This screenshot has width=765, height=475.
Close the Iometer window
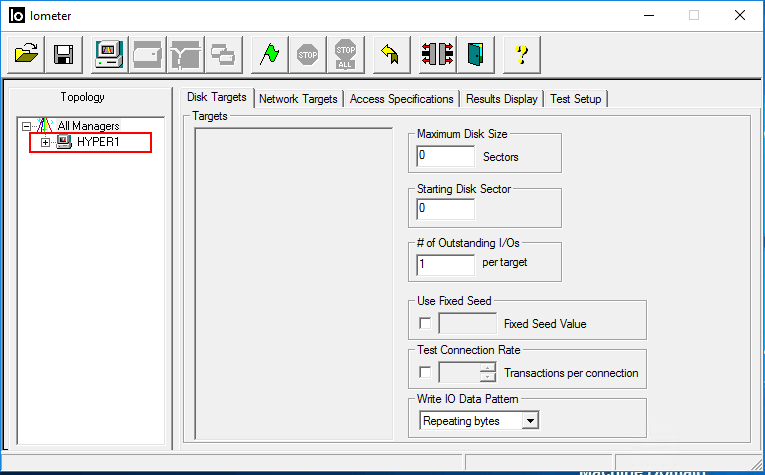click(740, 16)
